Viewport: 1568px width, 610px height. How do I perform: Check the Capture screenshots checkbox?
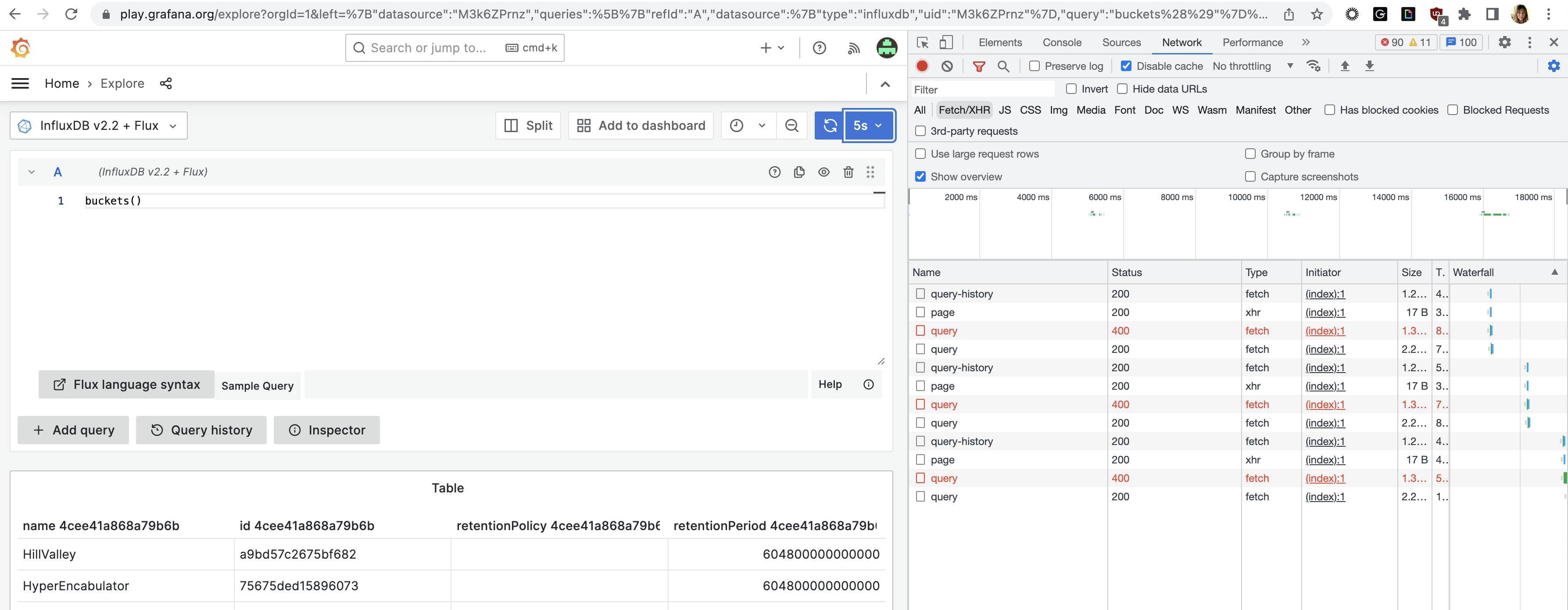click(x=1250, y=176)
